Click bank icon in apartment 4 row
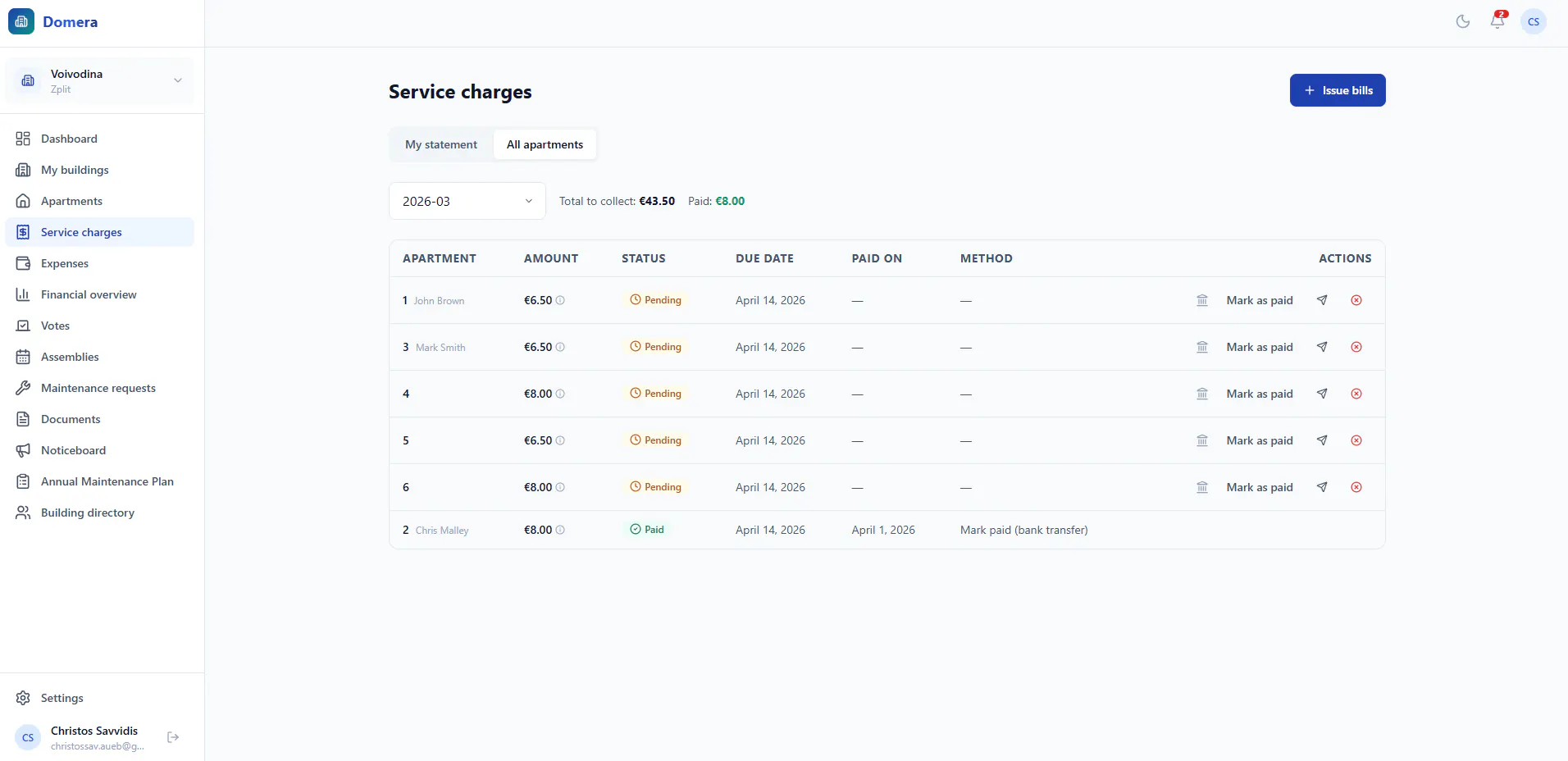The height and width of the screenshot is (761, 1568). (1202, 394)
